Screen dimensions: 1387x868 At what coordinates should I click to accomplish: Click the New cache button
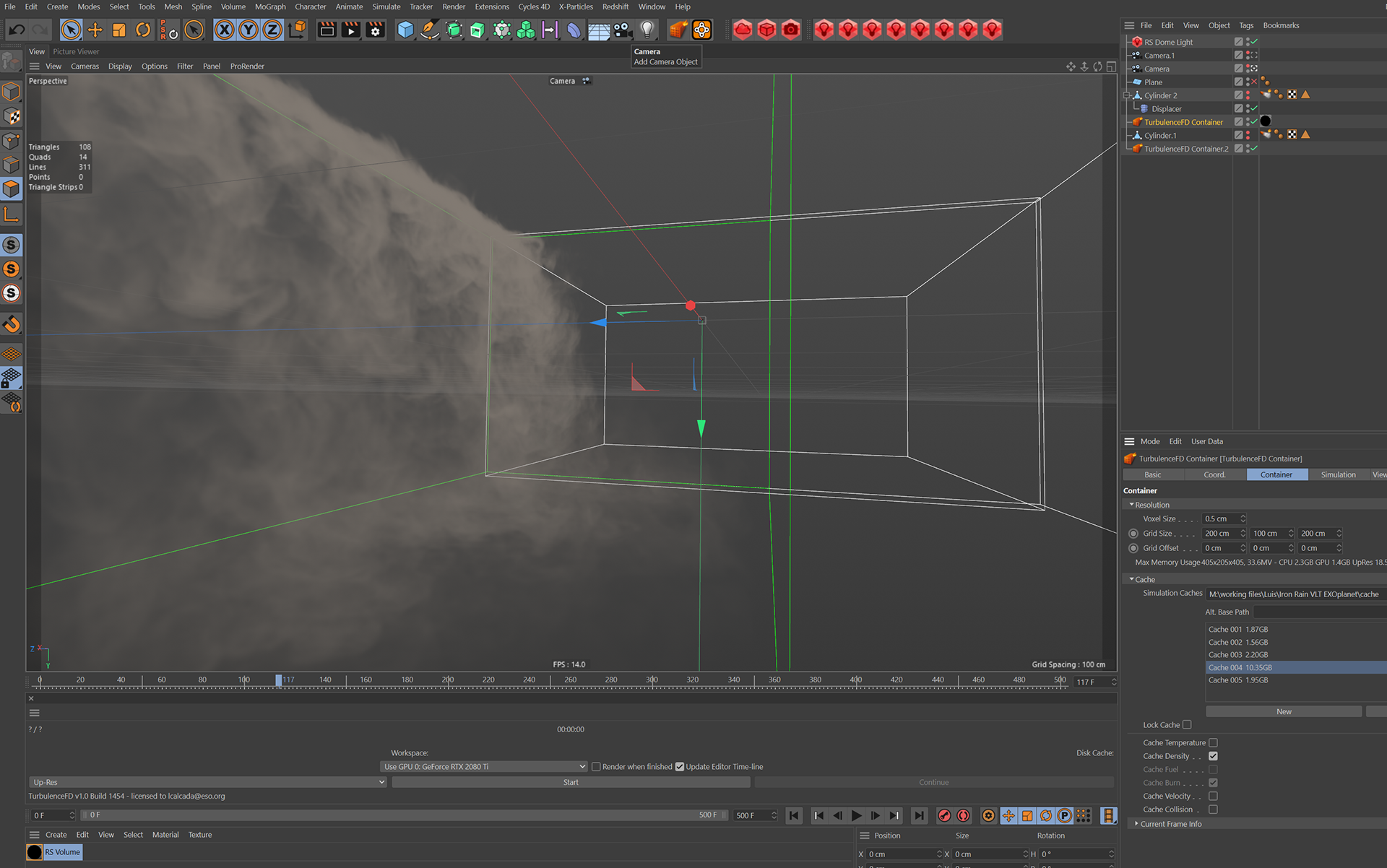click(1284, 711)
